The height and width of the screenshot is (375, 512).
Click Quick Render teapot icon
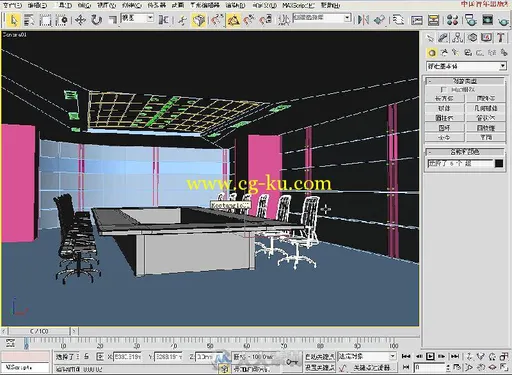tap(503, 20)
